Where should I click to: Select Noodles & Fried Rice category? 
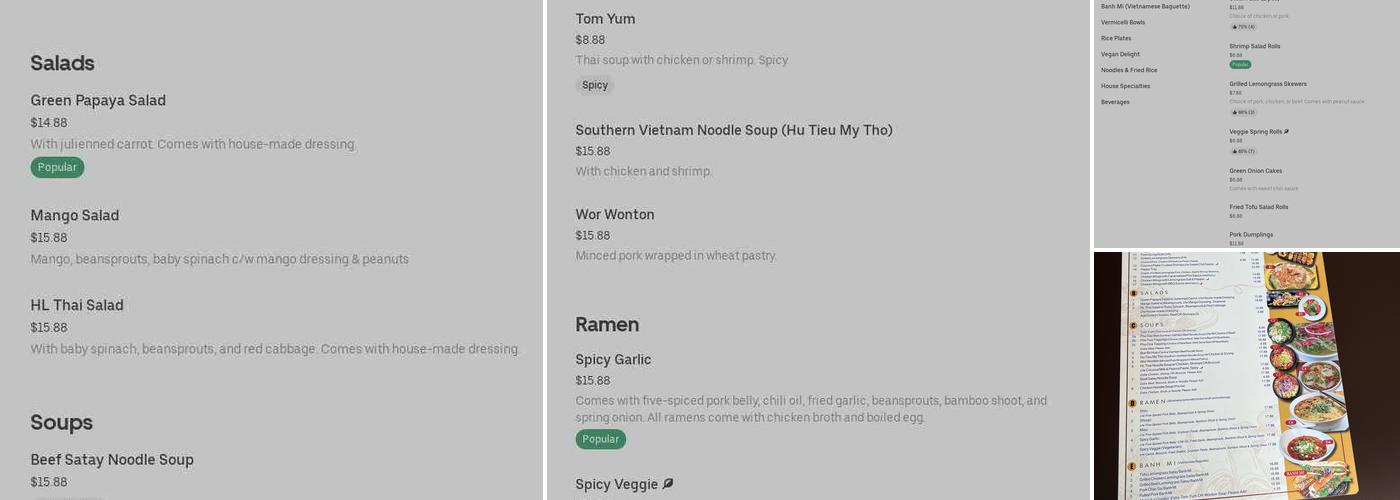tap(1129, 70)
